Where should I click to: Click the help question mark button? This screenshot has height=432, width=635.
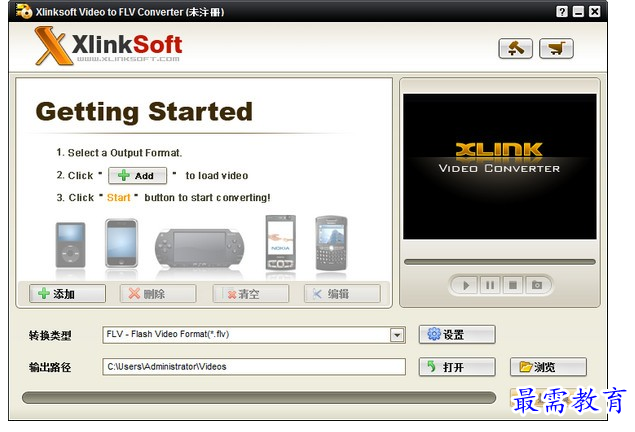pos(562,12)
